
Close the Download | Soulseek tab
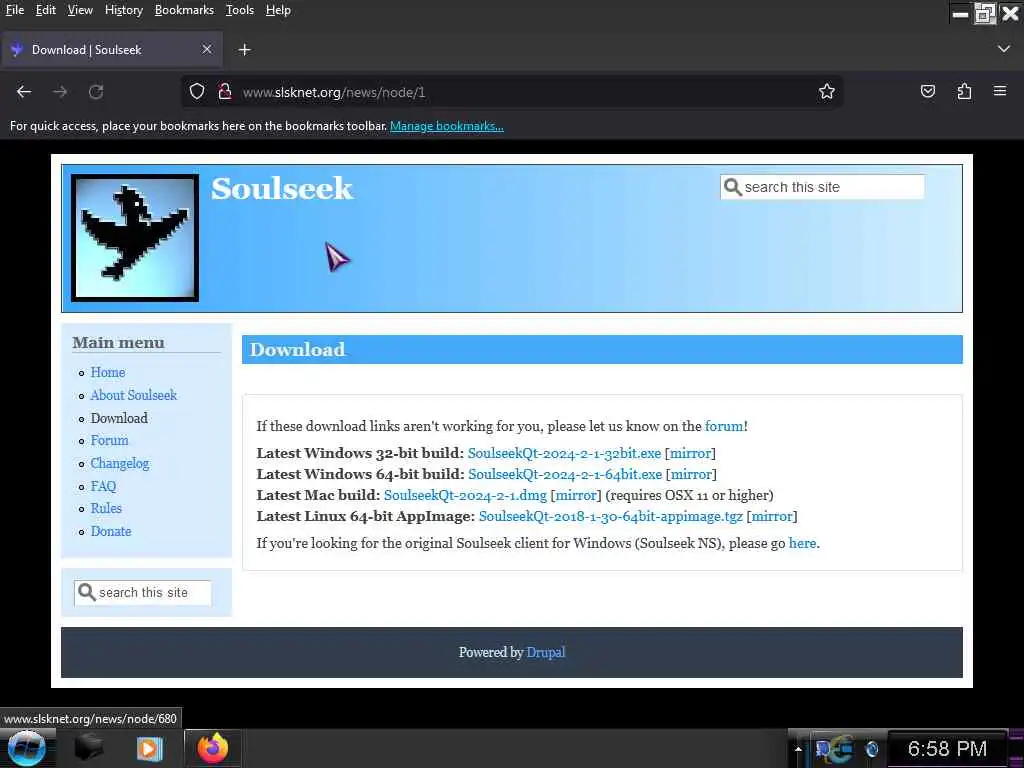coord(206,50)
